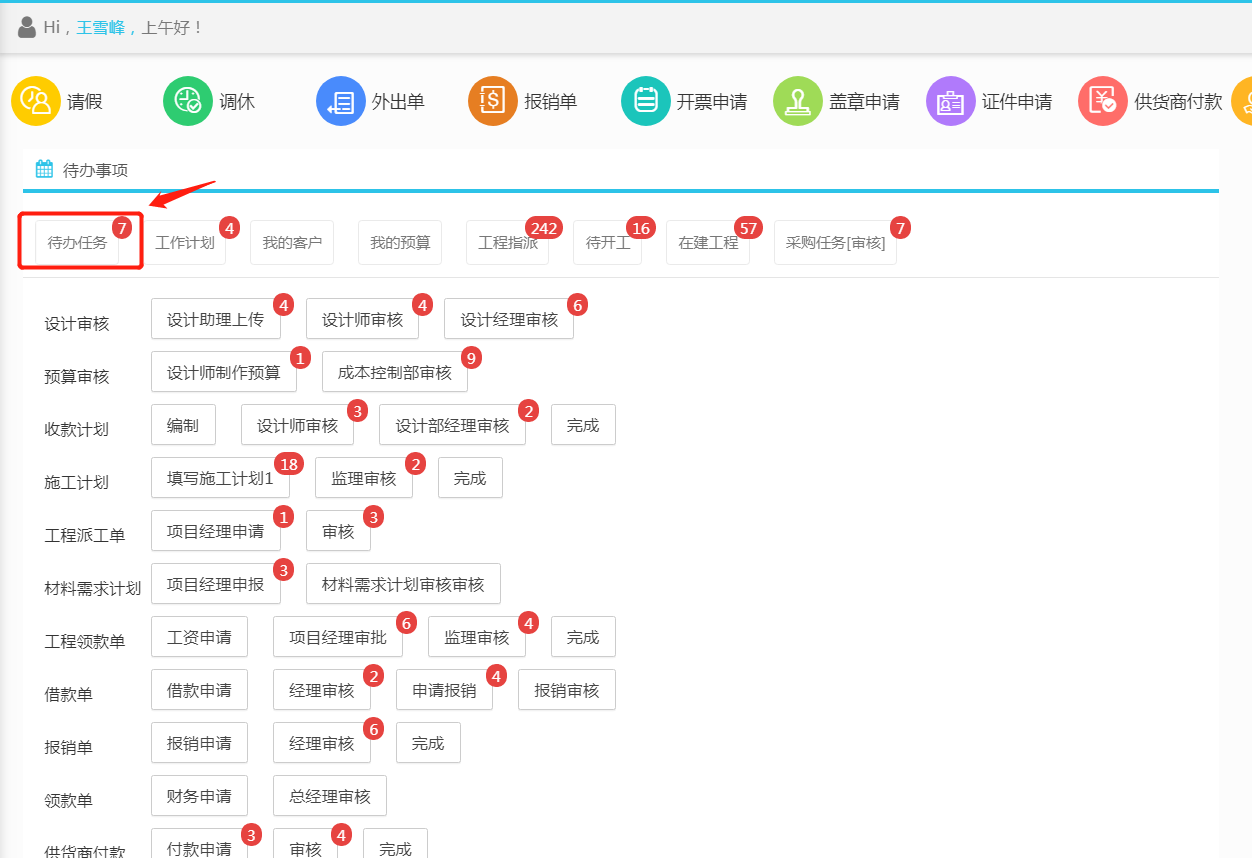View the 我的客户 tab
The height and width of the screenshot is (858, 1252).
click(292, 242)
